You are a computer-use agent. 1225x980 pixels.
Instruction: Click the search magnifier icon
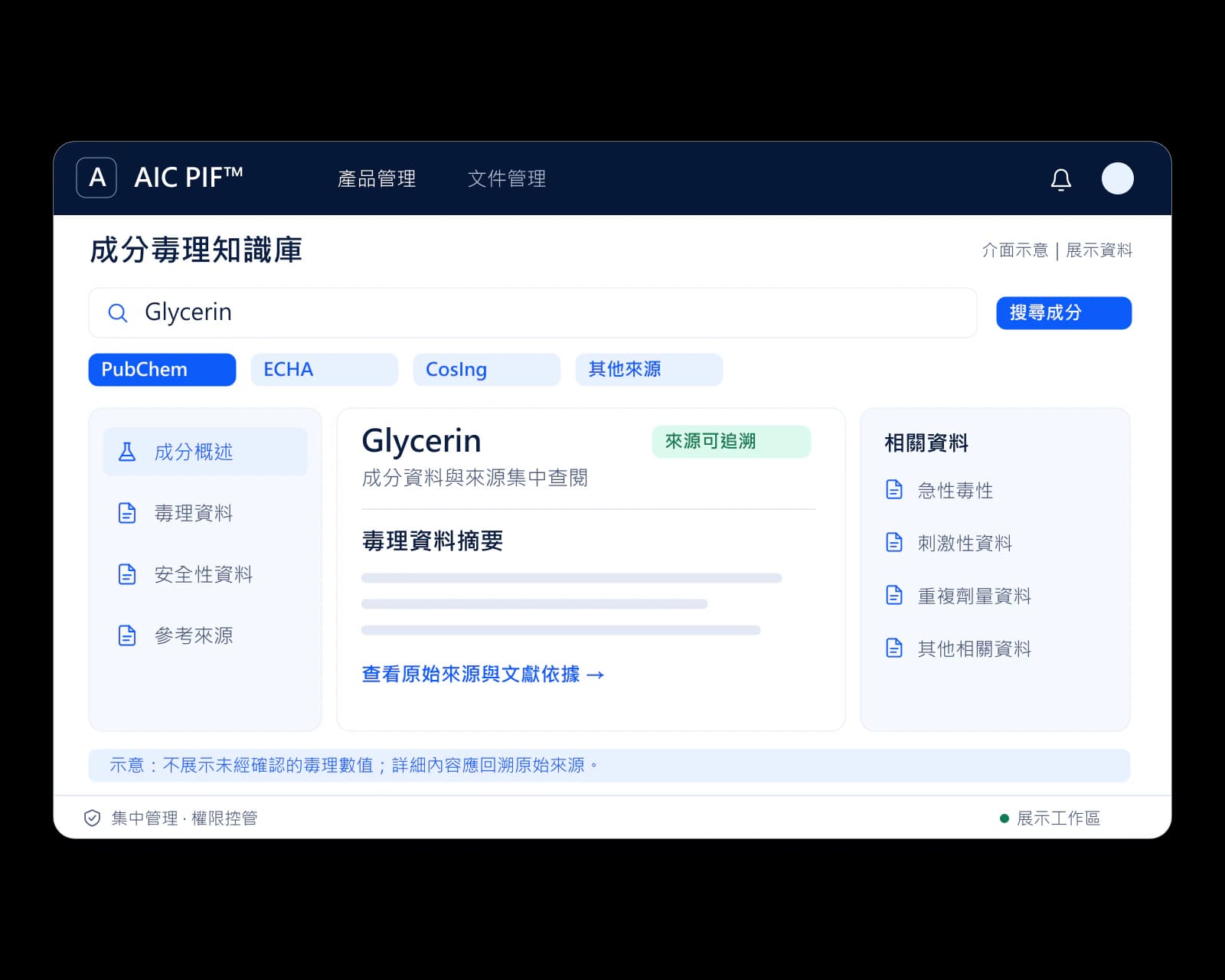pos(117,312)
